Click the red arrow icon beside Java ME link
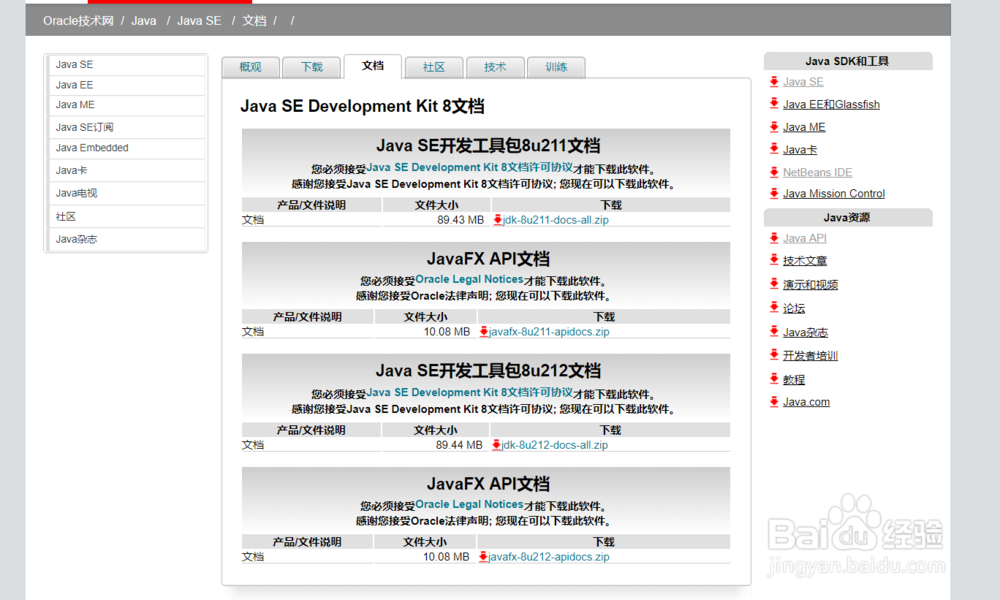This screenshot has height=600, width=1000. 774,127
